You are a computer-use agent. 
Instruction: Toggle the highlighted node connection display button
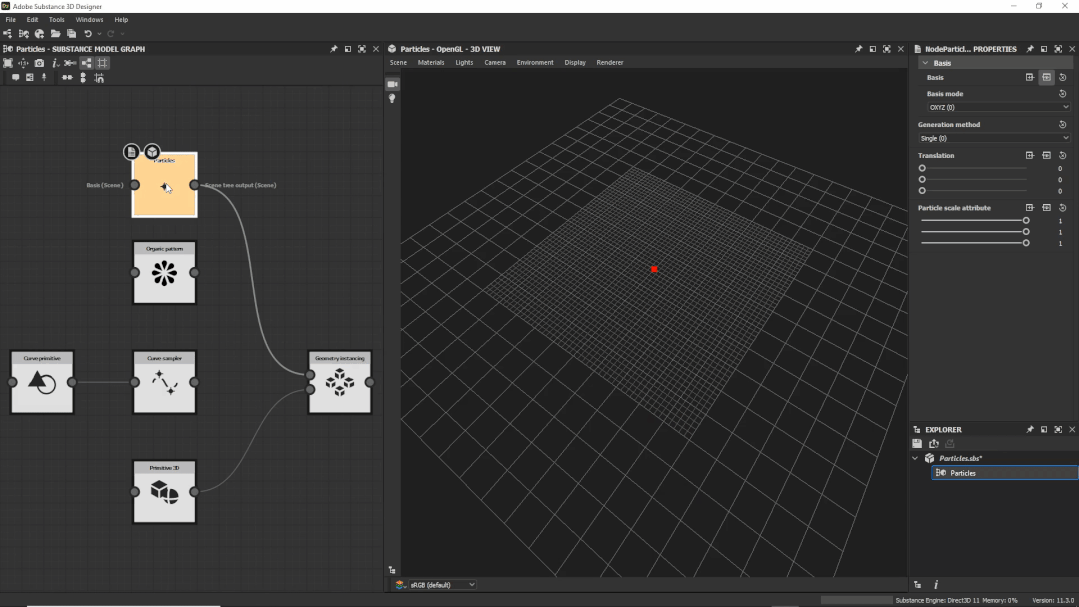pos(87,63)
